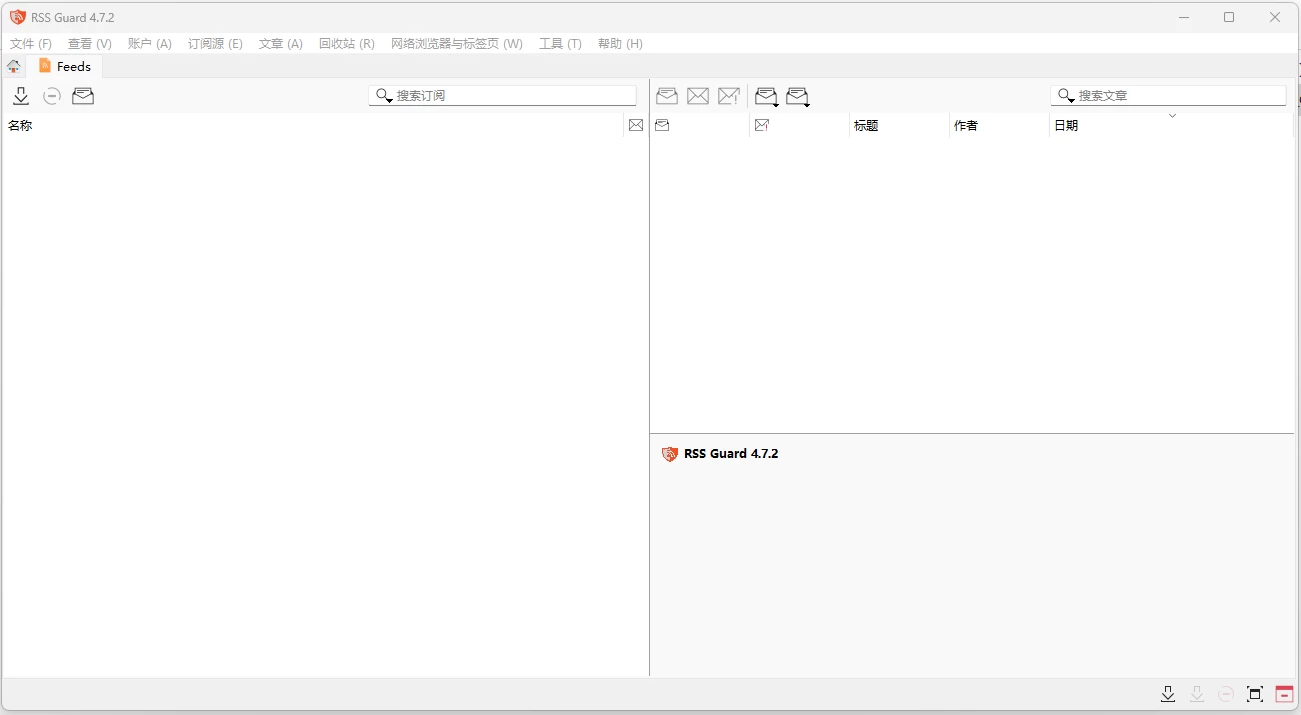Open RSS Guard's home icon beside Feeds tab
This screenshot has width=1301, height=715.
pos(13,66)
